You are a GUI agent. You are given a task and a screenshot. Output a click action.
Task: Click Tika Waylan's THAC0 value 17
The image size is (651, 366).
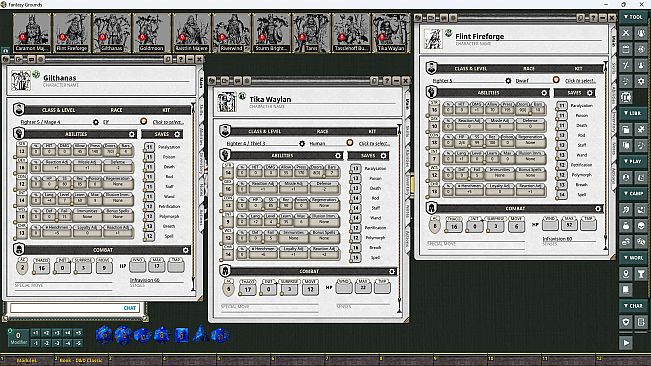(247, 290)
